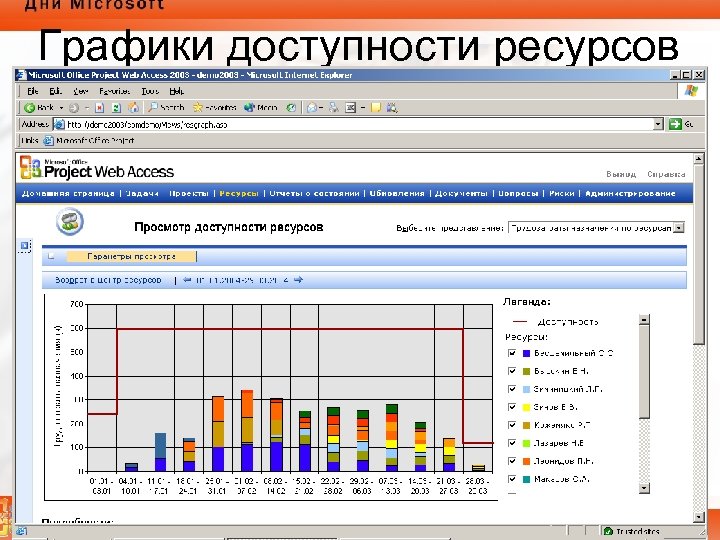Open Favorites star icon
The image size is (720, 540).
click(x=198, y=107)
